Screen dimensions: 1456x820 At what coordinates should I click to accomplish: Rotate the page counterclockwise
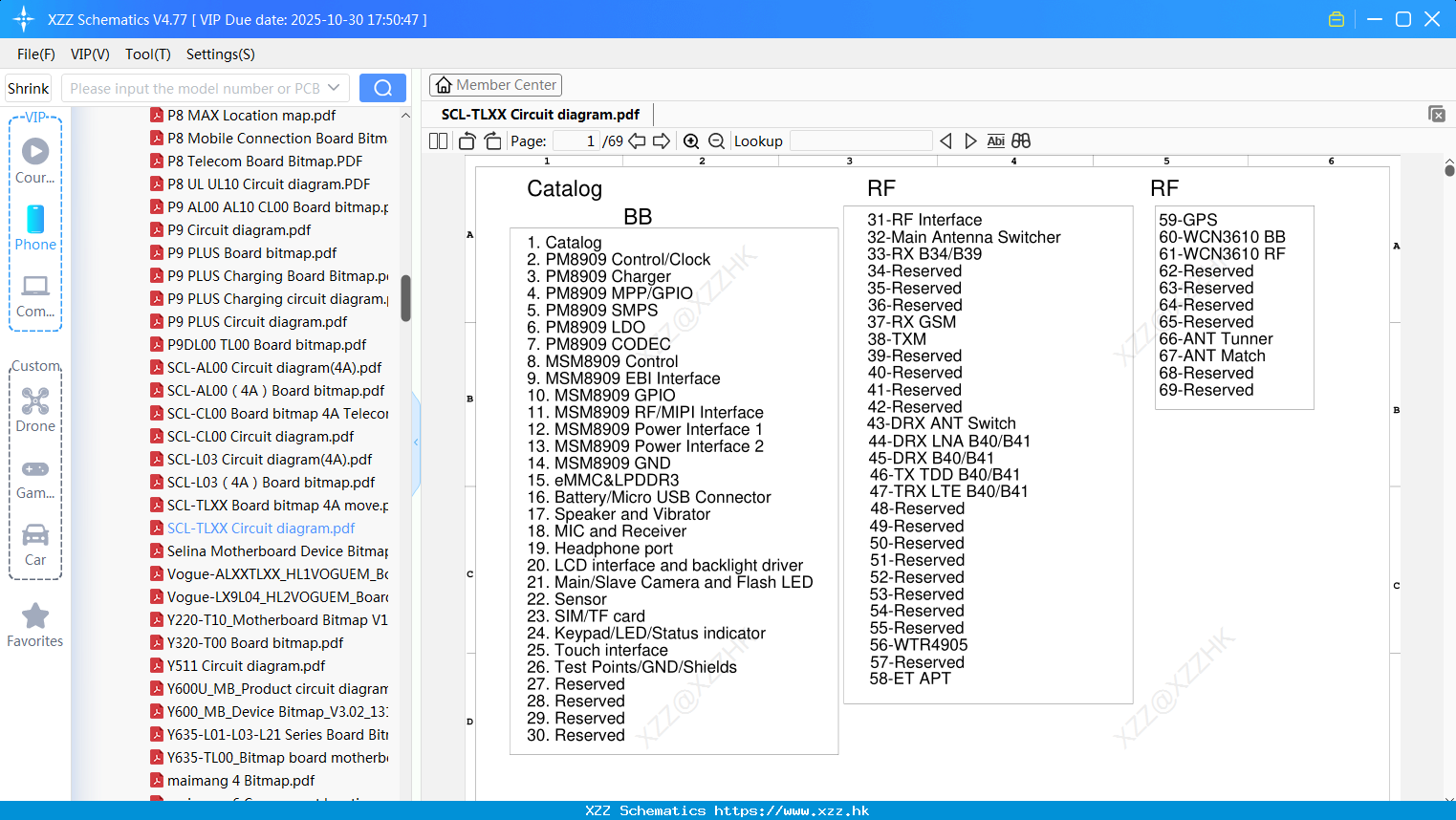[x=467, y=141]
